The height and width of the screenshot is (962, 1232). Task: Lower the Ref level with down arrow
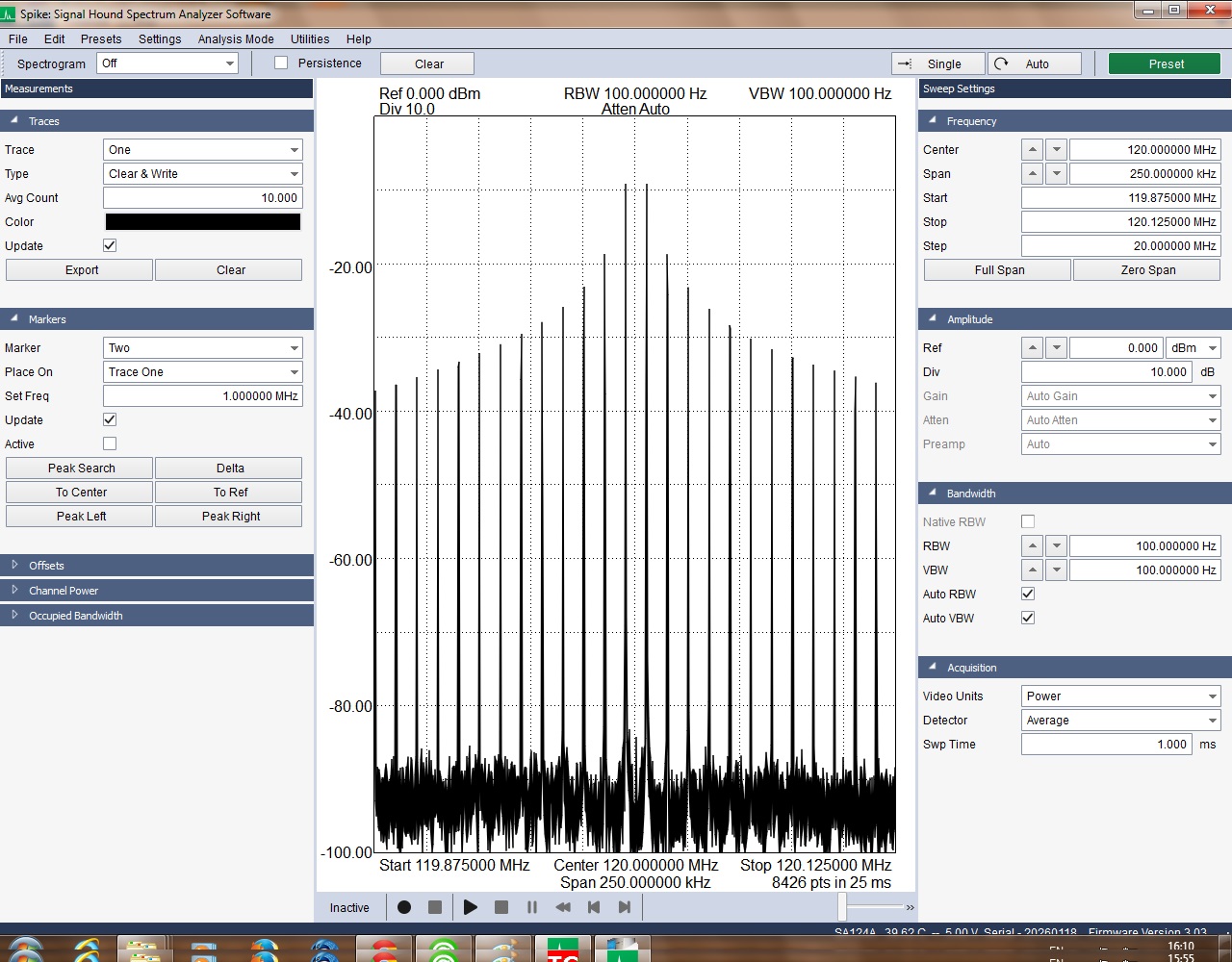1056,348
